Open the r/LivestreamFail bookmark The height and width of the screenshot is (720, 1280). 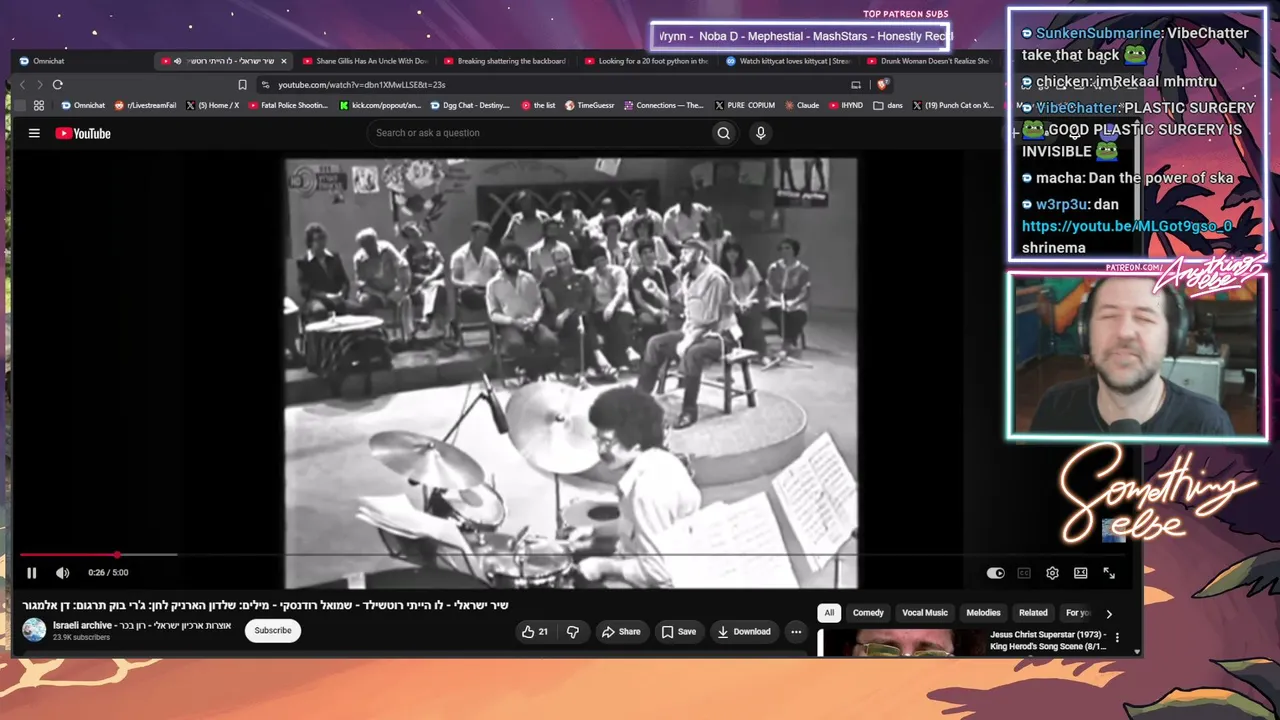click(x=146, y=105)
